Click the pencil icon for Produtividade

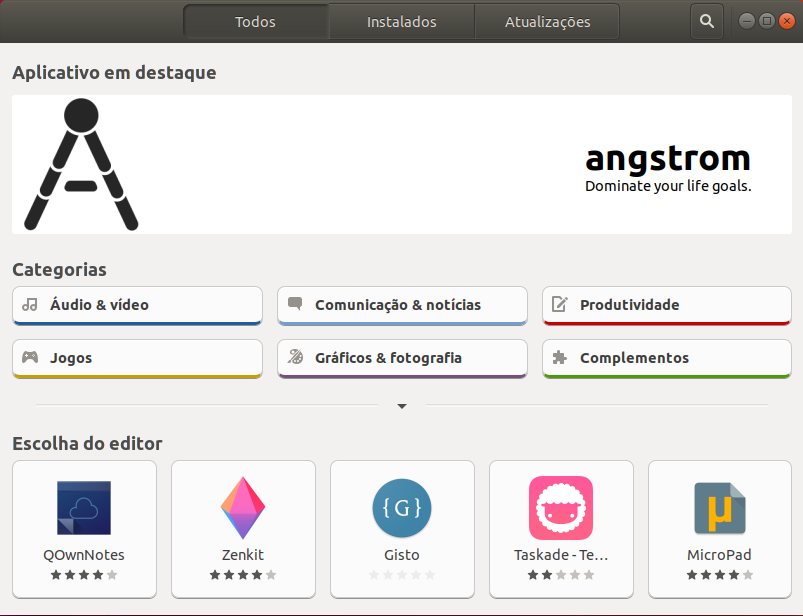(x=559, y=304)
